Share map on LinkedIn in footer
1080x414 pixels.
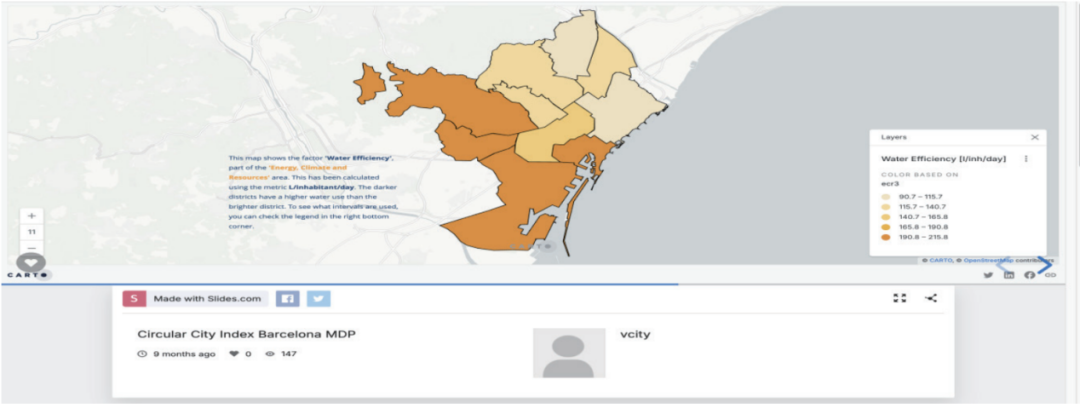(1009, 275)
